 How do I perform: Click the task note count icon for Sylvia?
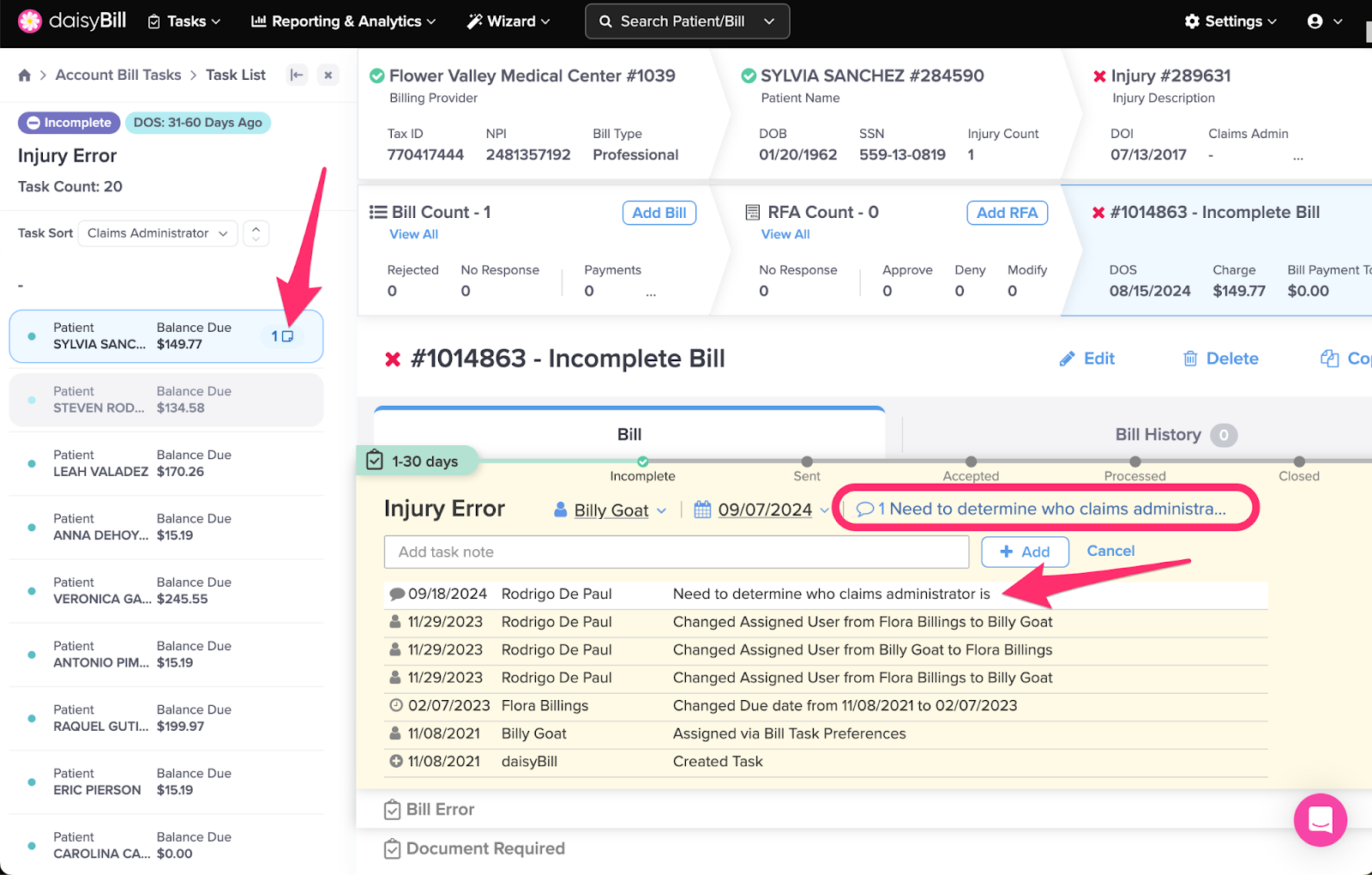pyautogui.click(x=283, y=336)
